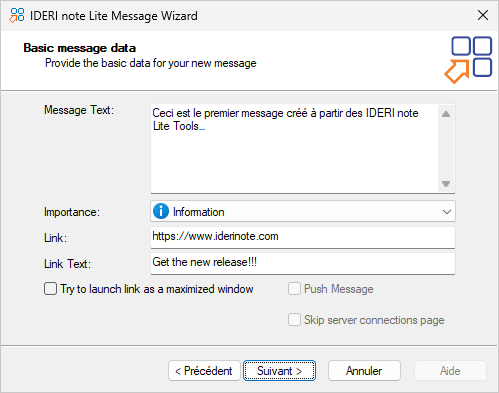
Task: Click the IDERI squares logo in header
Action: pos(468,60)
